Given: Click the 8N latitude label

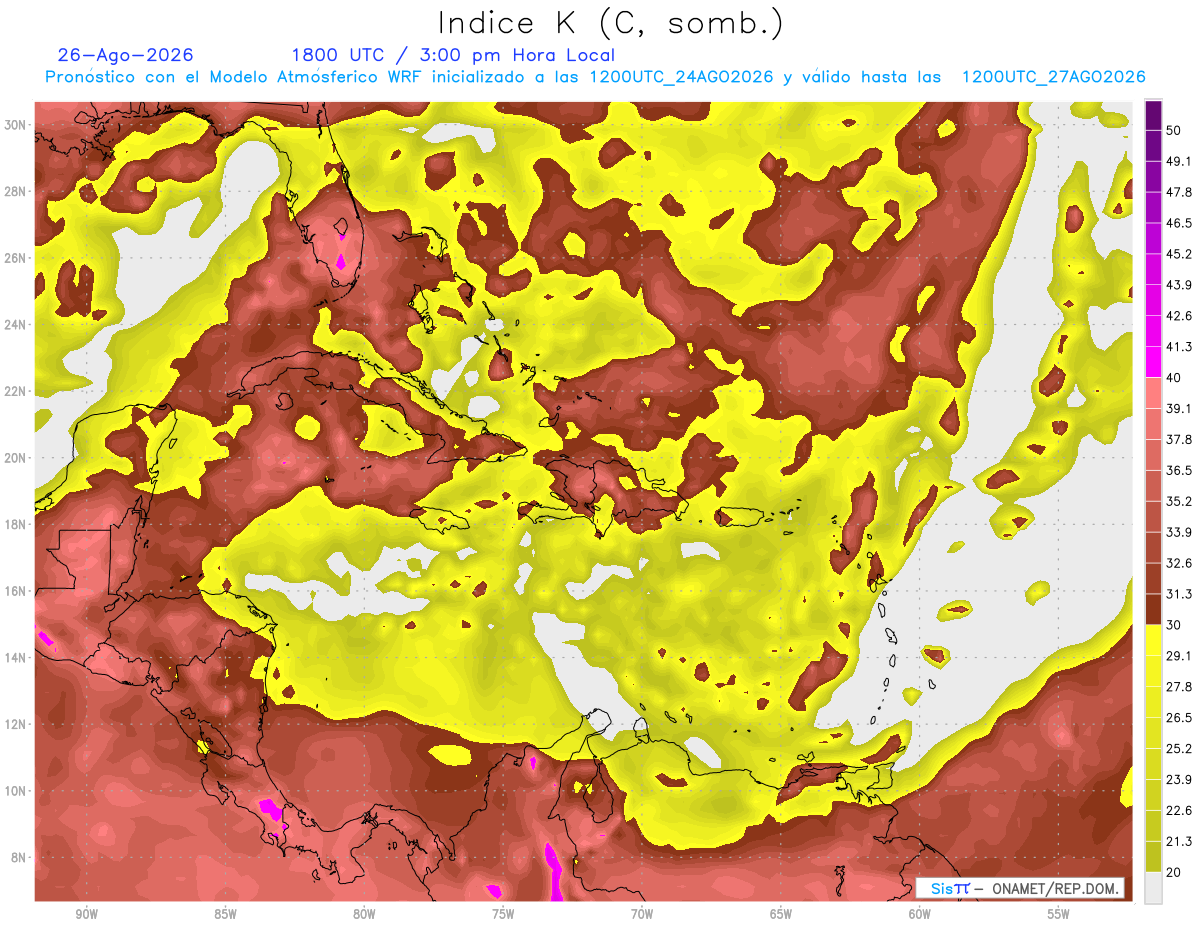Looking at the screenshot, I should pos(20,857).
